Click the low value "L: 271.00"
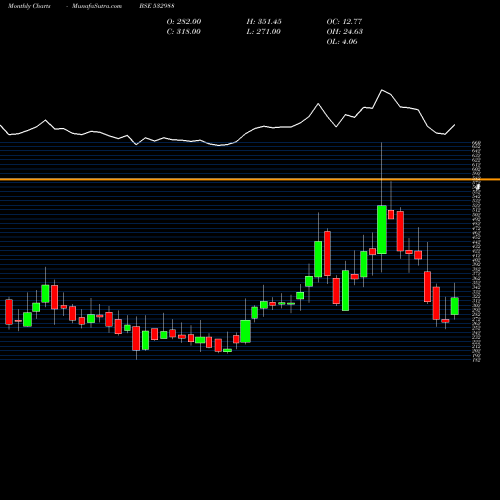Image resolution: width=500 pixels, height=500 pixels. (263, 31)
